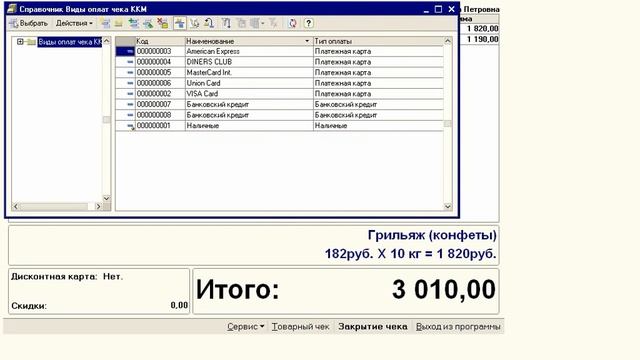640x360 pixels.
Task: Click Платежная карта type in American Express row
Action: point(378,51)
